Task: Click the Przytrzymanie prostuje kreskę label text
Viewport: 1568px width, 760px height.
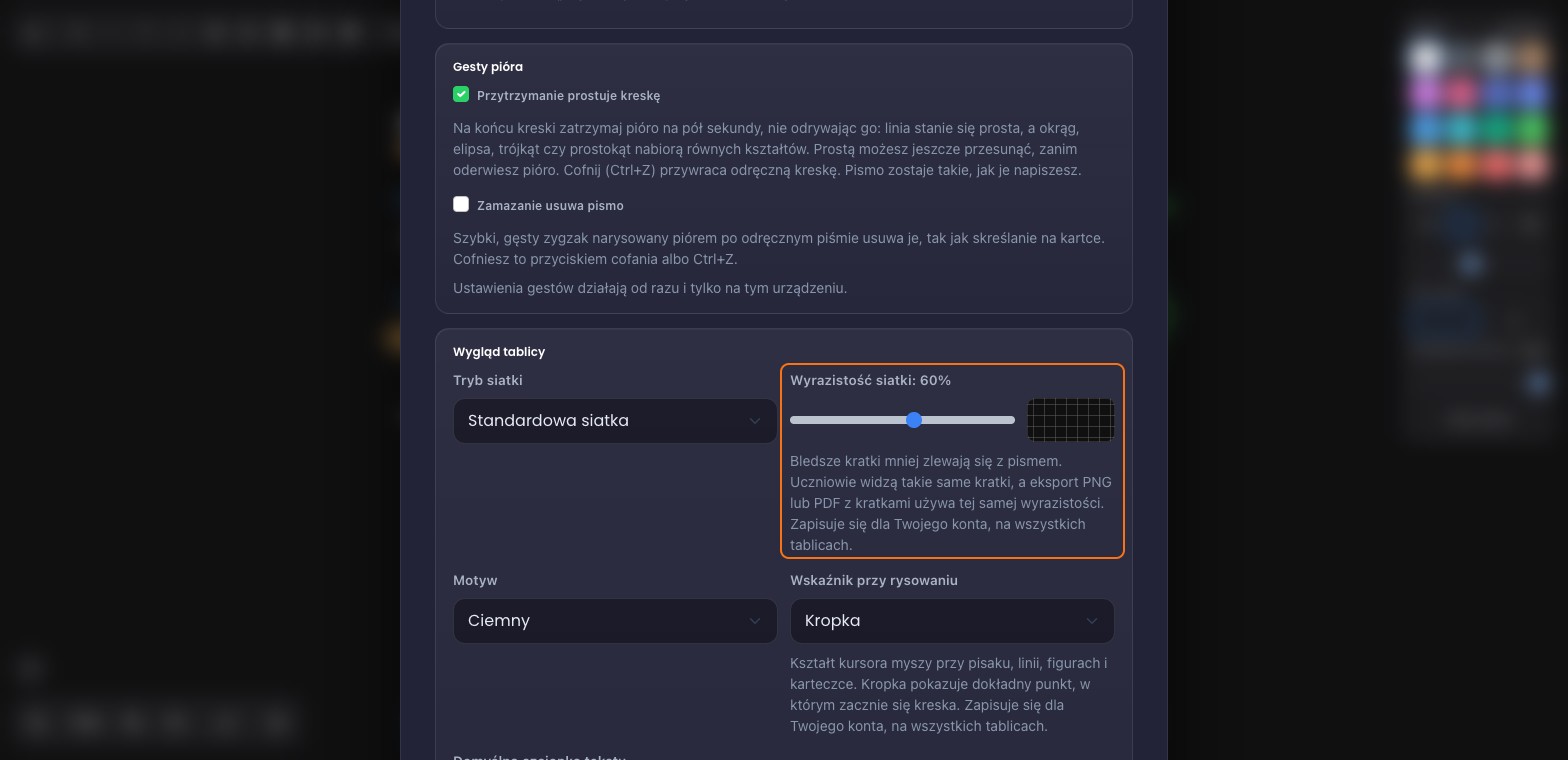Action: point(568,96)
